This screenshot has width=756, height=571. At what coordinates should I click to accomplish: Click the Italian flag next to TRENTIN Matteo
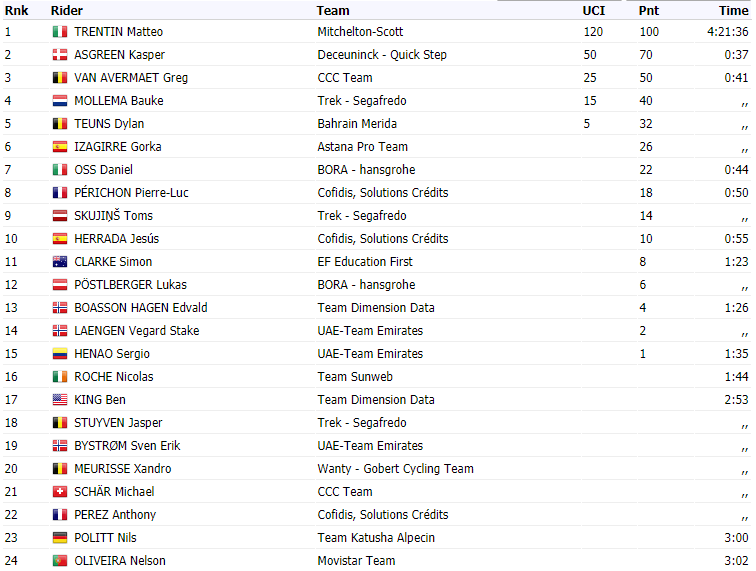point(59,32)
